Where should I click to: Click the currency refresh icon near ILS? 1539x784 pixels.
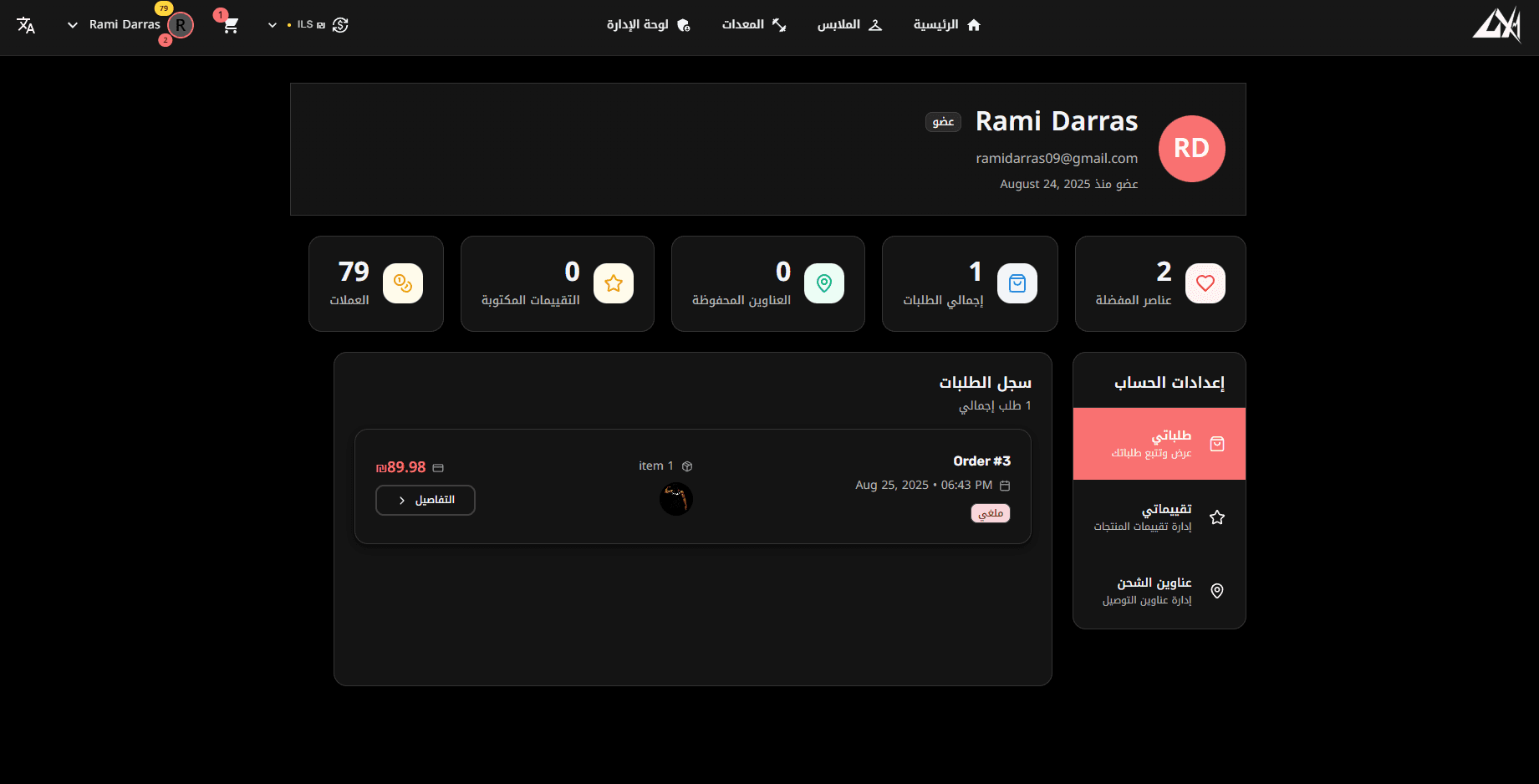coord(339,25)
